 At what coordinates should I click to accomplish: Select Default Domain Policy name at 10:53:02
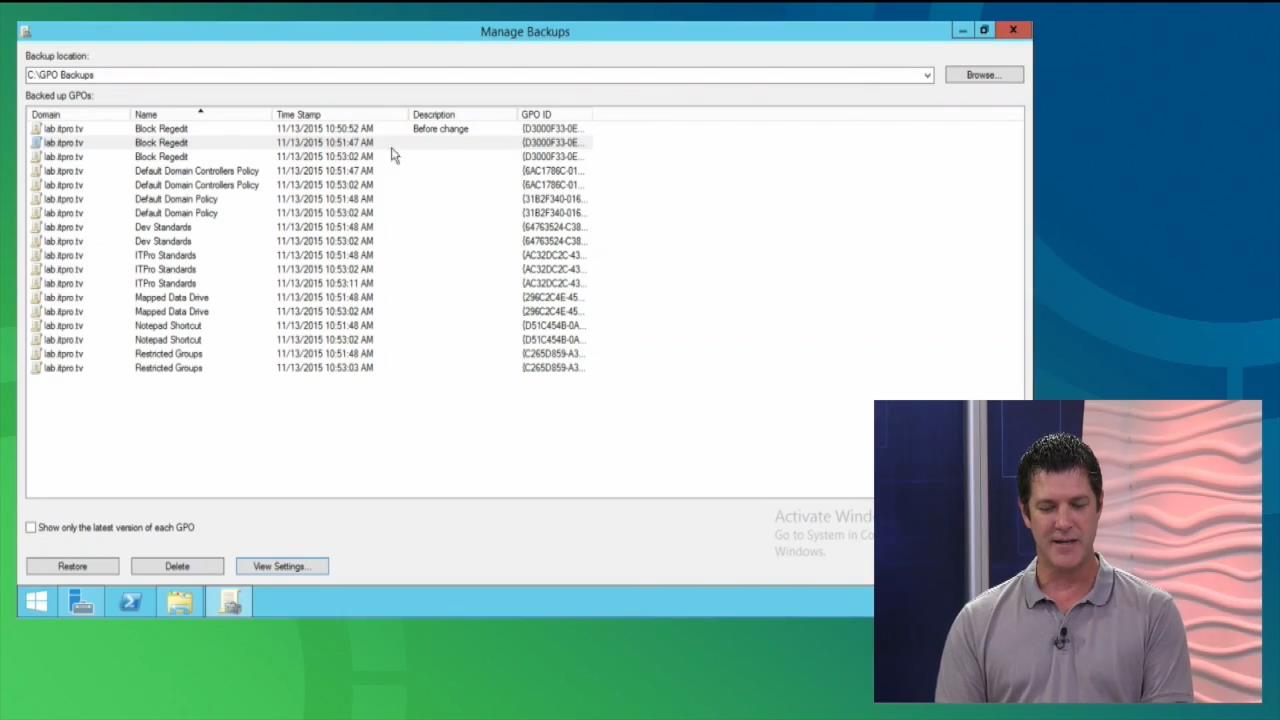pos(176,213)
